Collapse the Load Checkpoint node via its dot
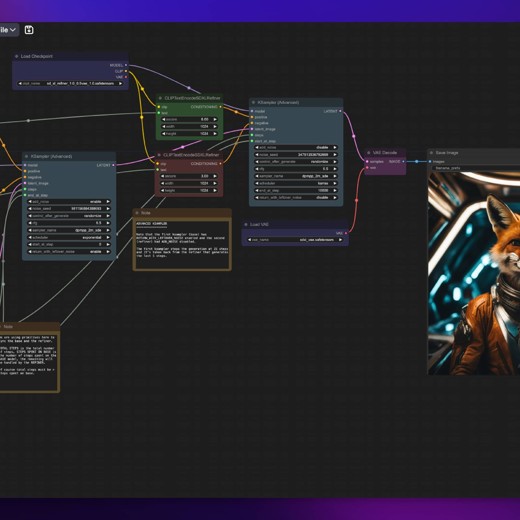The width and height of the screenshot is (520, 520). pyautogui.click(x=16, y=56)
